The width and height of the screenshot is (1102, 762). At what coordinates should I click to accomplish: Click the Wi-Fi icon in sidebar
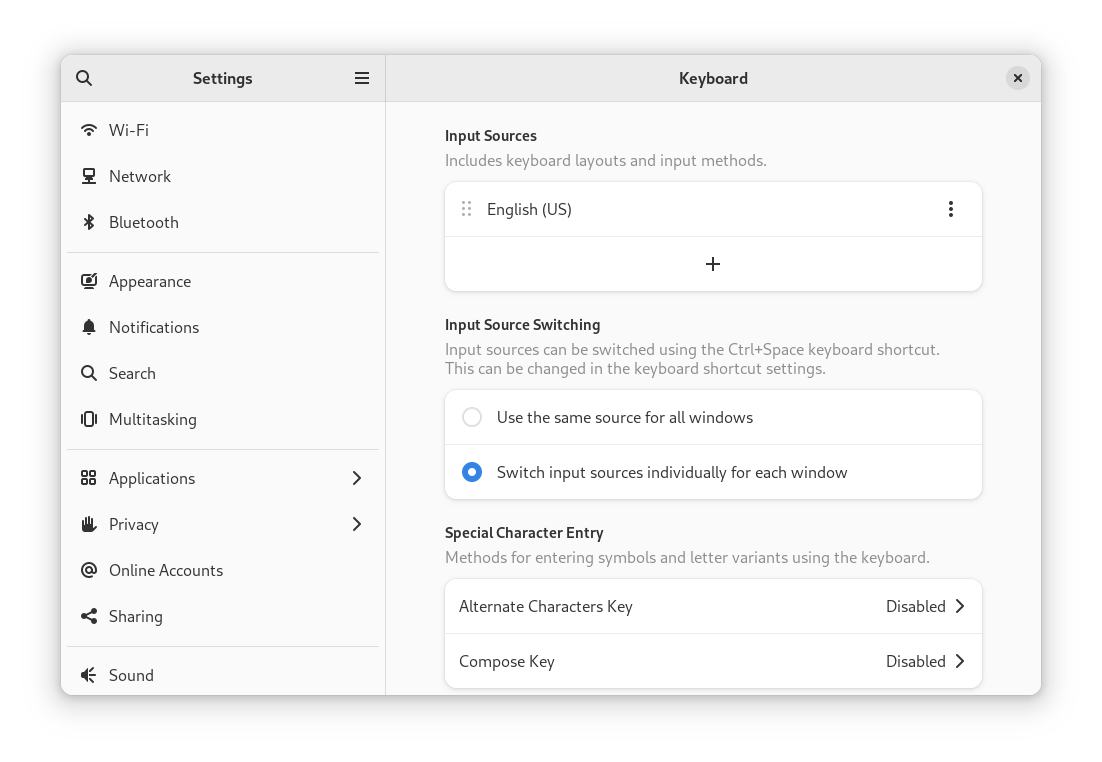[89, 130]
